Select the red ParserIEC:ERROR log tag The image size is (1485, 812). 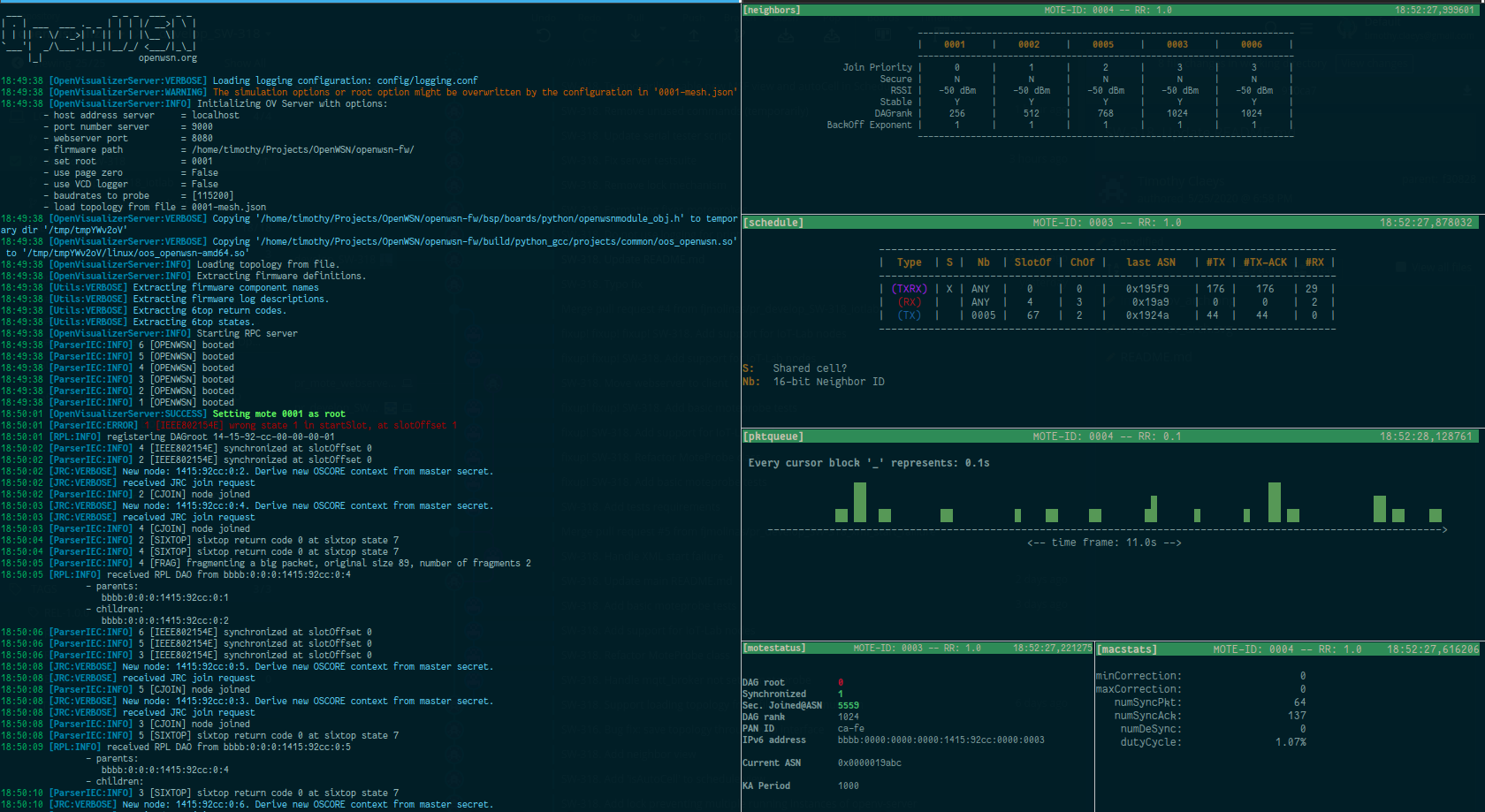click(x=94, y=425)
